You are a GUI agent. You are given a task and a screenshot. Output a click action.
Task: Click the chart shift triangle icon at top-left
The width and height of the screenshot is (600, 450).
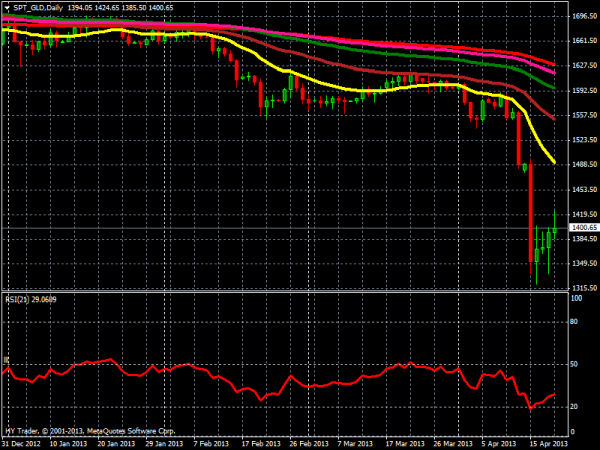[x=7, y=7]
